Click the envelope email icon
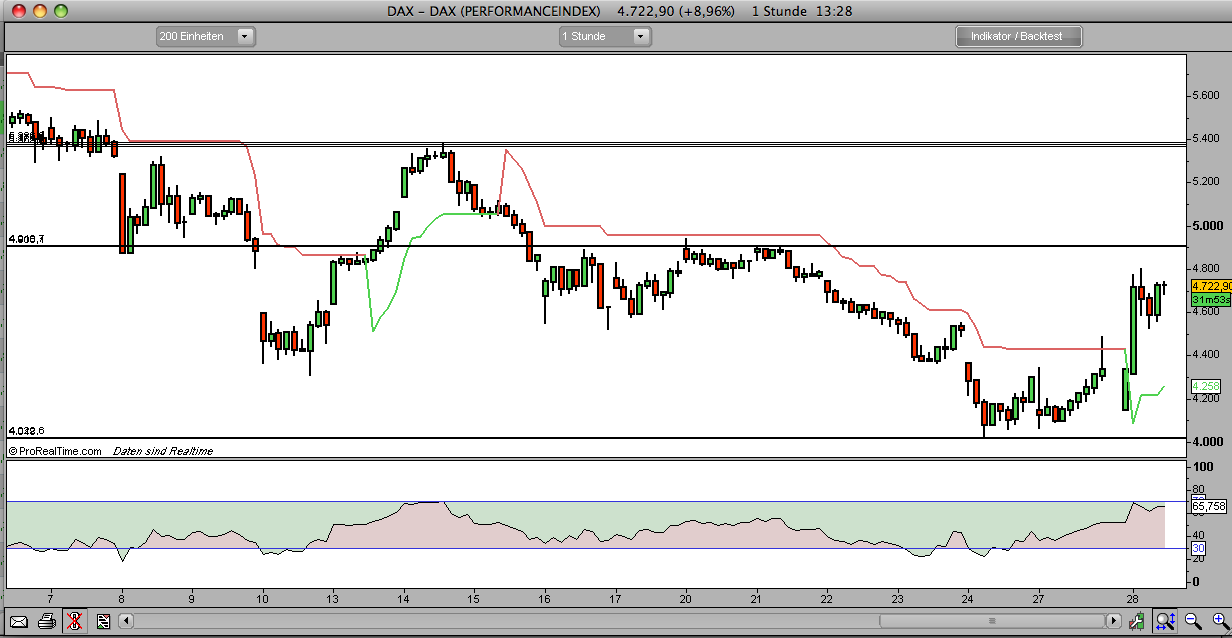 pos(17,621)
